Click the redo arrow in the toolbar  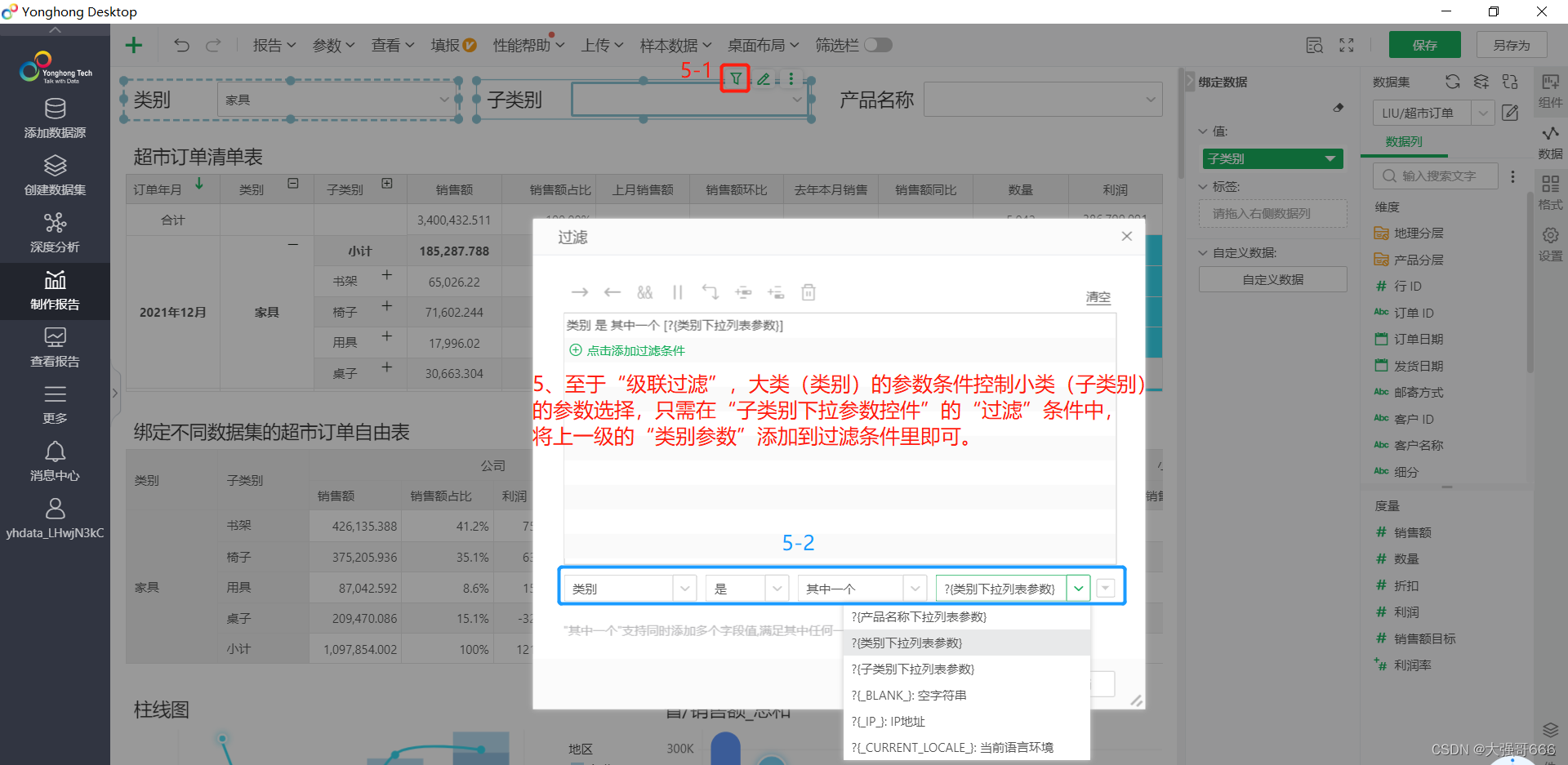coord(213,45)
